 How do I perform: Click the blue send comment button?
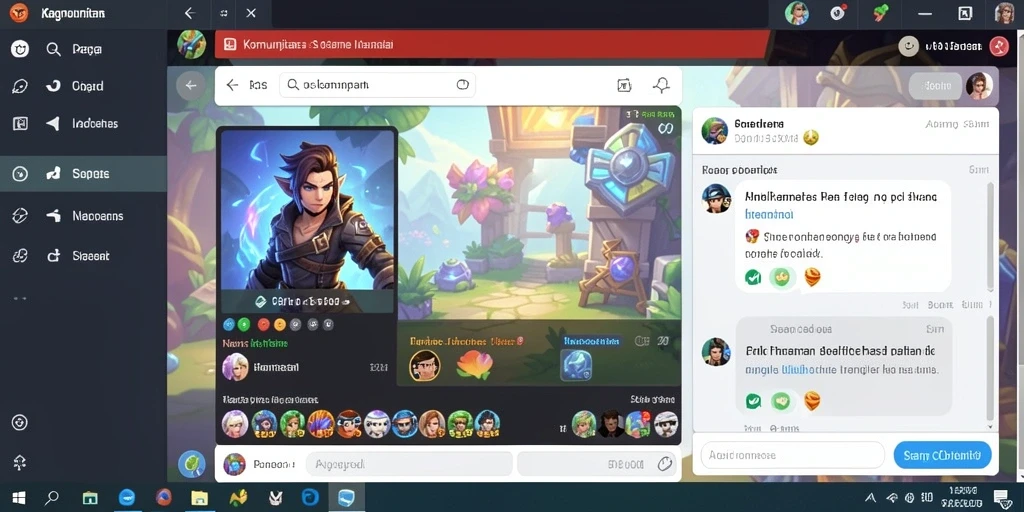942,455
